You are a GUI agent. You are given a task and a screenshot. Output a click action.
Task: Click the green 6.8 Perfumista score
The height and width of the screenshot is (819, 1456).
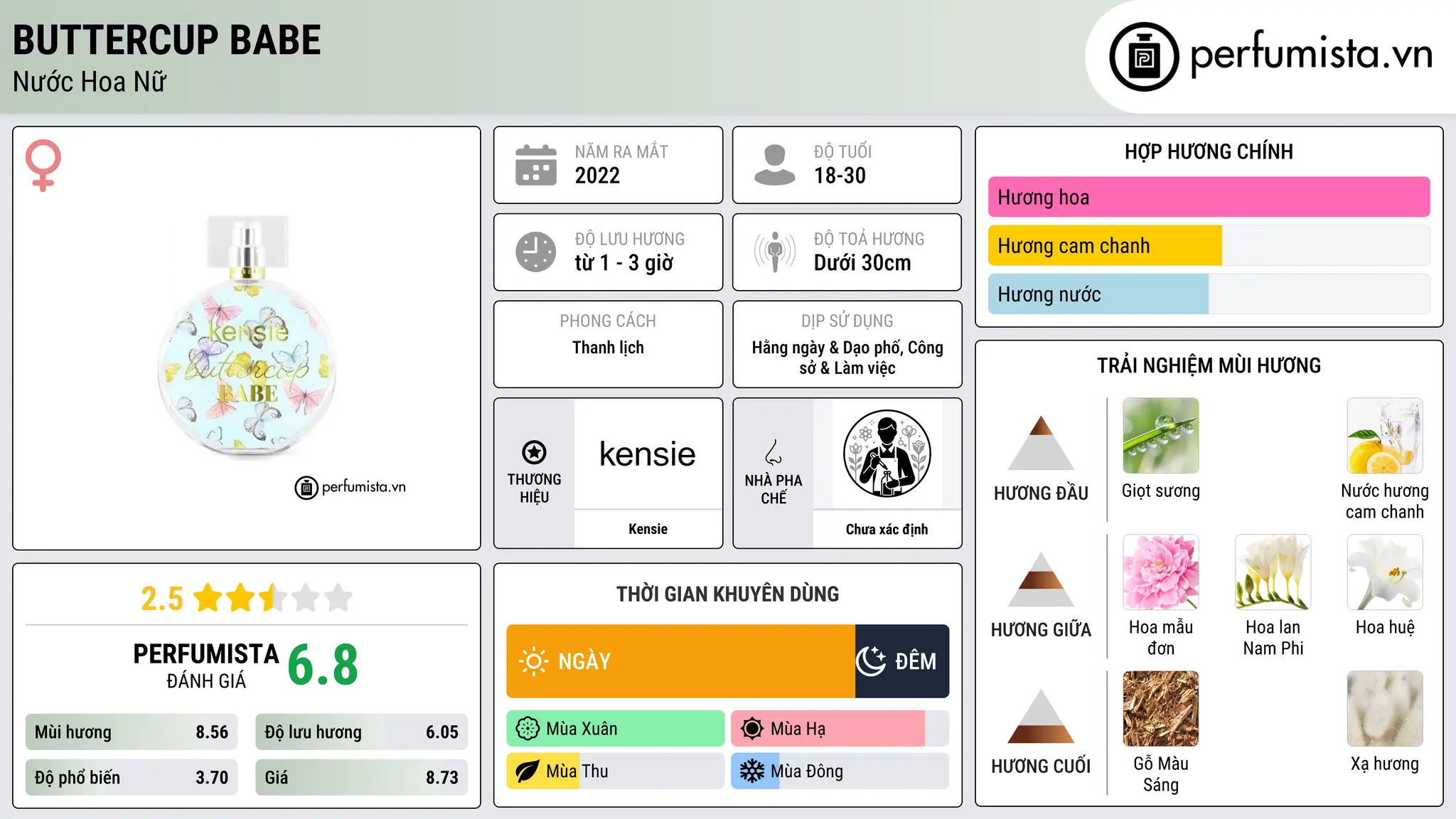tap(323, 665)
